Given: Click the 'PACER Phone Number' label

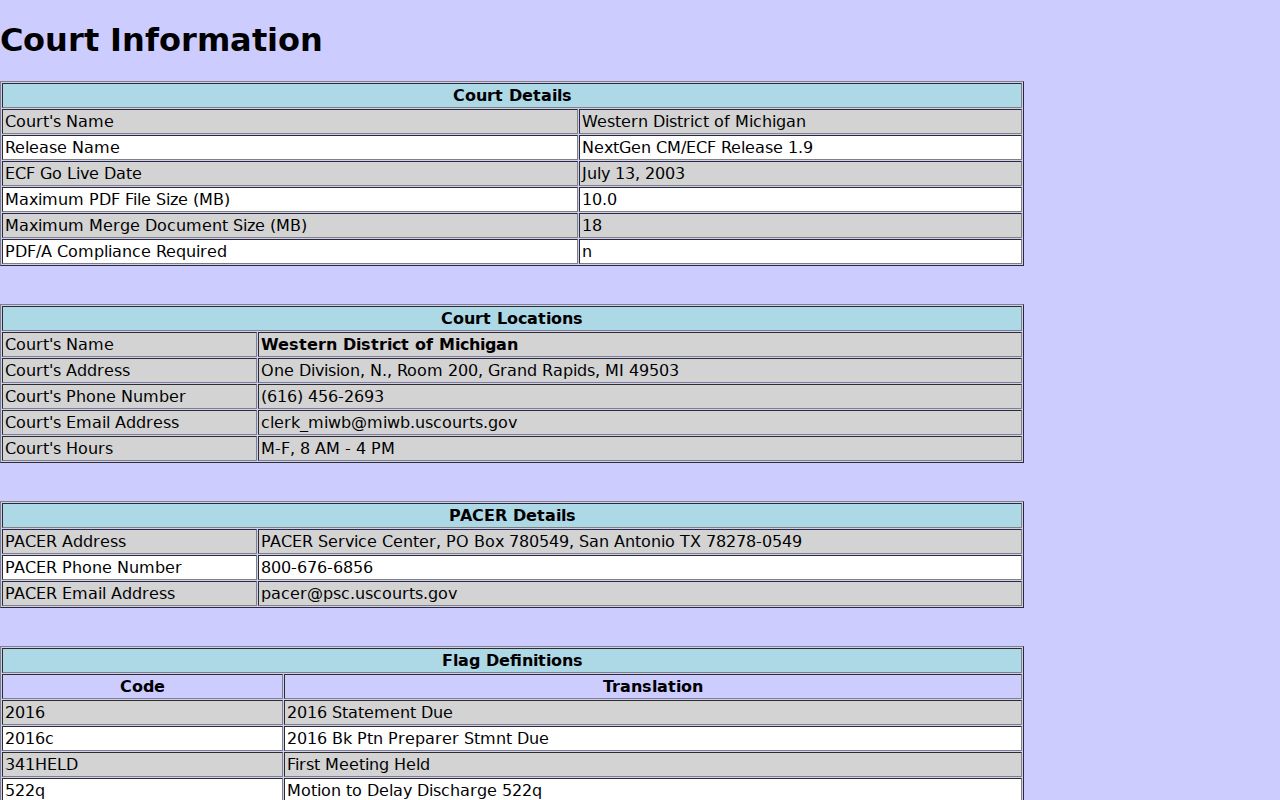Looking at the screenshot, I should point(93,568).
